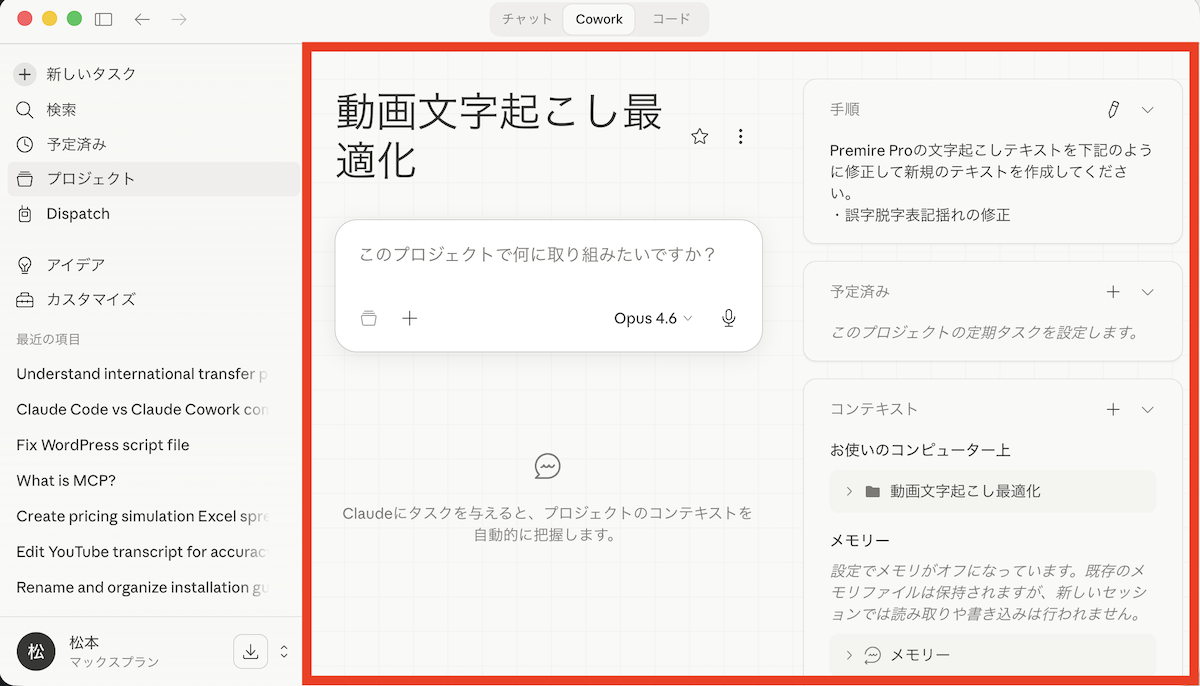Add a scheduled task with 予定済み plus
This screenshot has height=686, width=1200.
[x=1113, y=292]
